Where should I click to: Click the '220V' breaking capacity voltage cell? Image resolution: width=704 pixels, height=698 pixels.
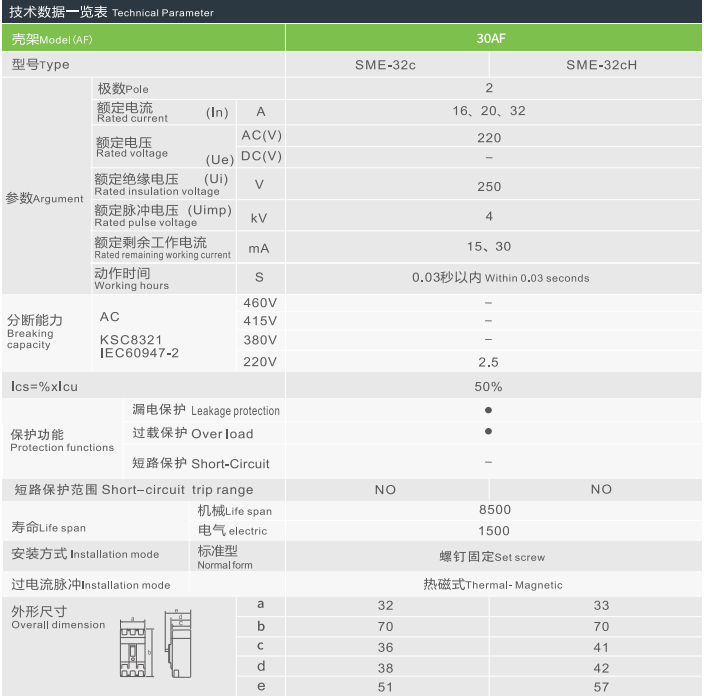[x=260, y=362]
